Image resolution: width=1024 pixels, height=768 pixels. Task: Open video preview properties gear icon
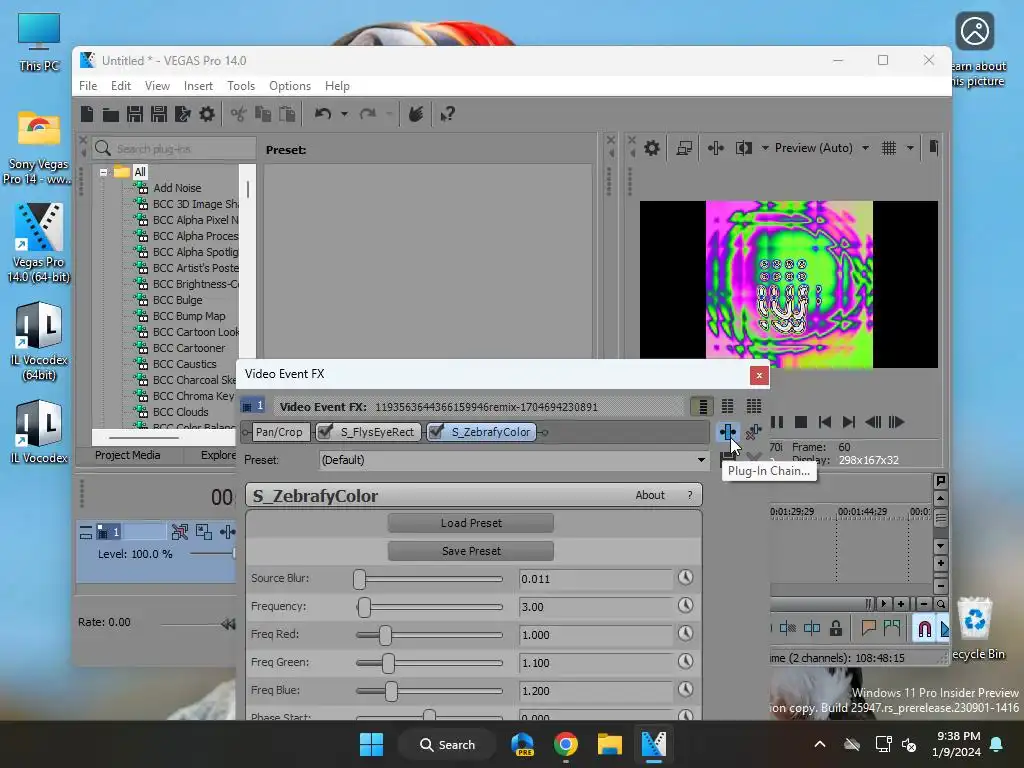[x=652, y=148]
